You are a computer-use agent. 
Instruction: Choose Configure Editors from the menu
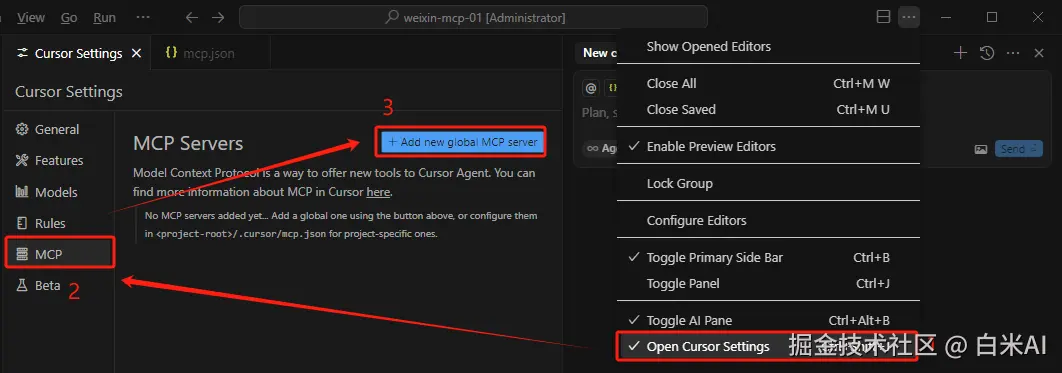coord(769,220)
